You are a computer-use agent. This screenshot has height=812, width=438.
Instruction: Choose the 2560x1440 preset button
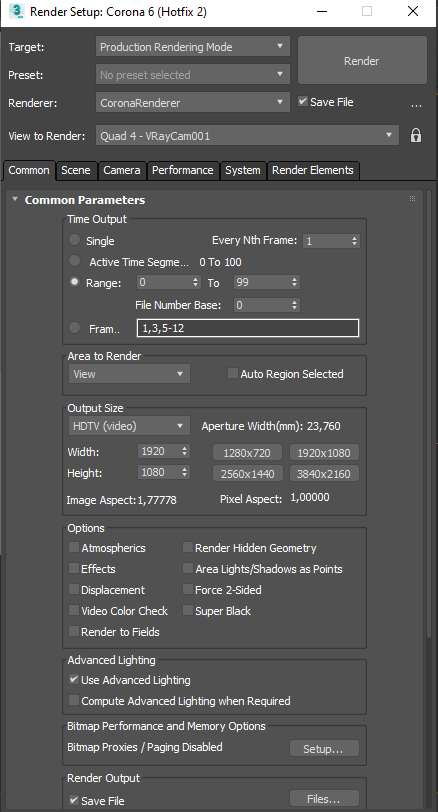pos(247,473)
